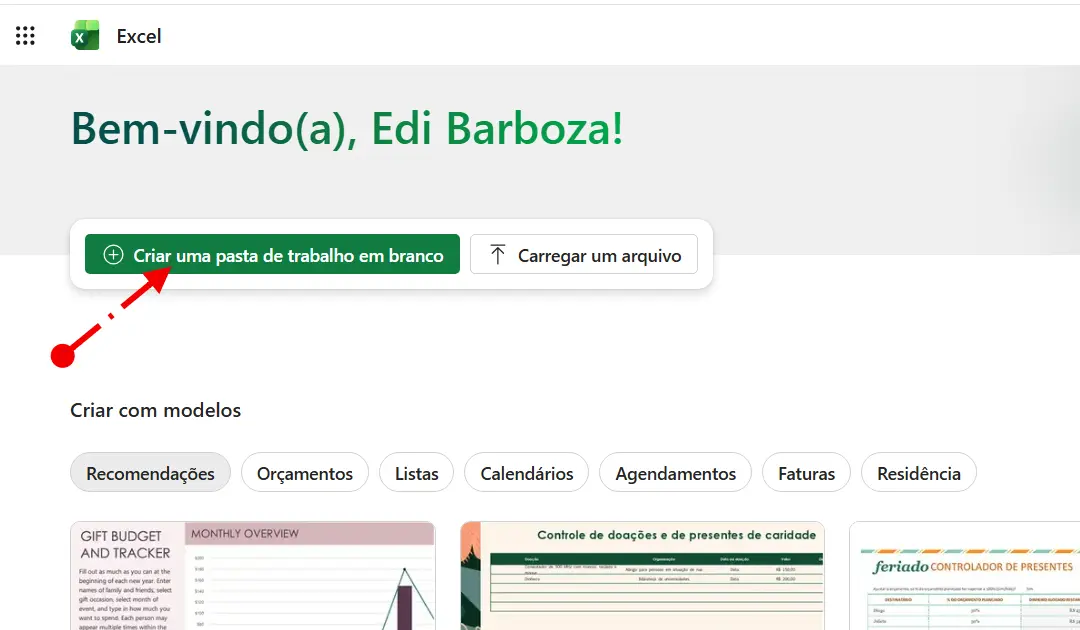Click the plus icon on the create button
The height and width of the screenshot is (630, 1080).
[x=113, y=254]
